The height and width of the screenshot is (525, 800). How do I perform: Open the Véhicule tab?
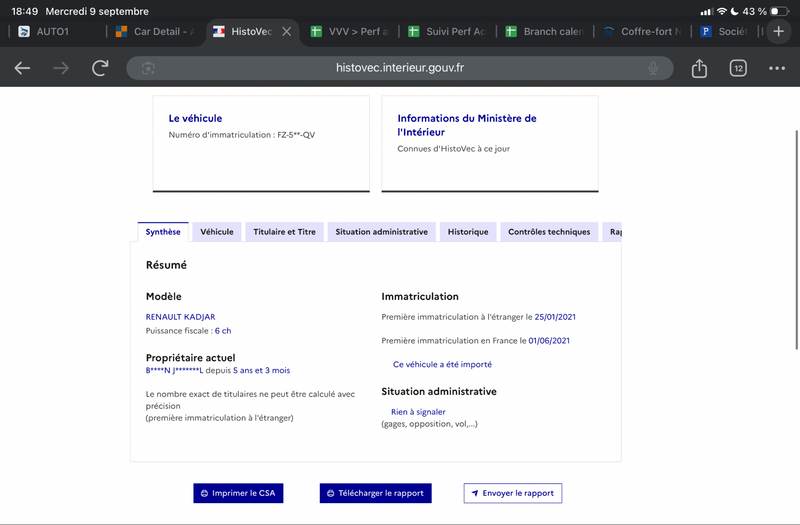pos(217,232)
